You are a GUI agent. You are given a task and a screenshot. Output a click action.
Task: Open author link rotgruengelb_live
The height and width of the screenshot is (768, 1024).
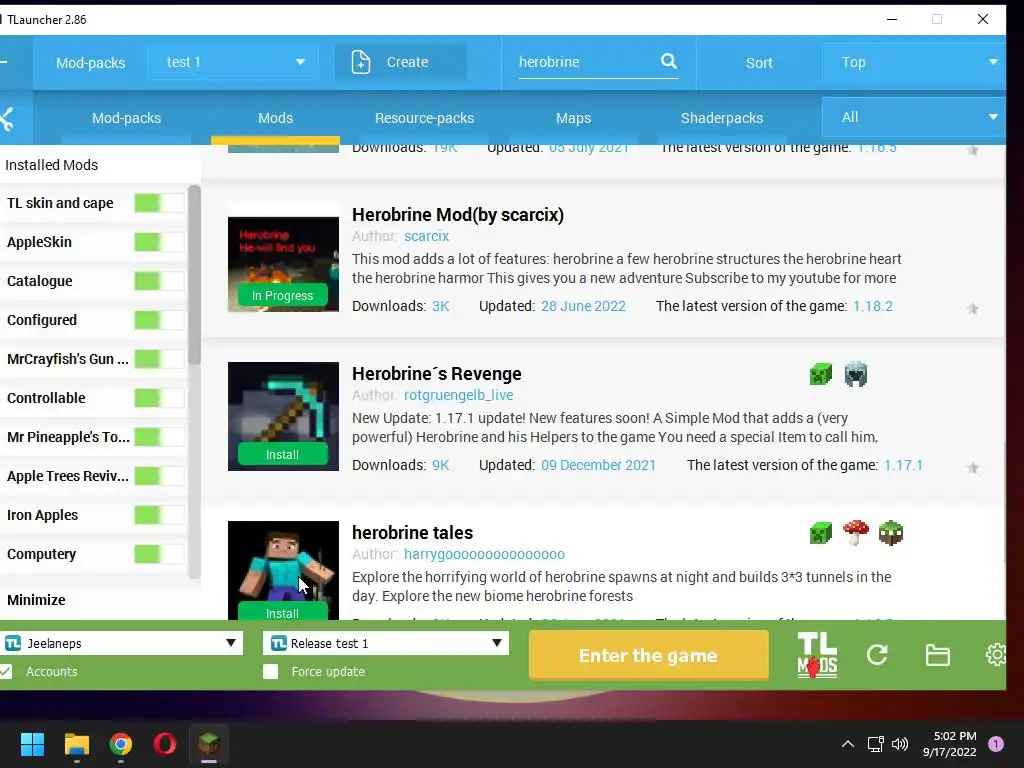pos(458,395)
